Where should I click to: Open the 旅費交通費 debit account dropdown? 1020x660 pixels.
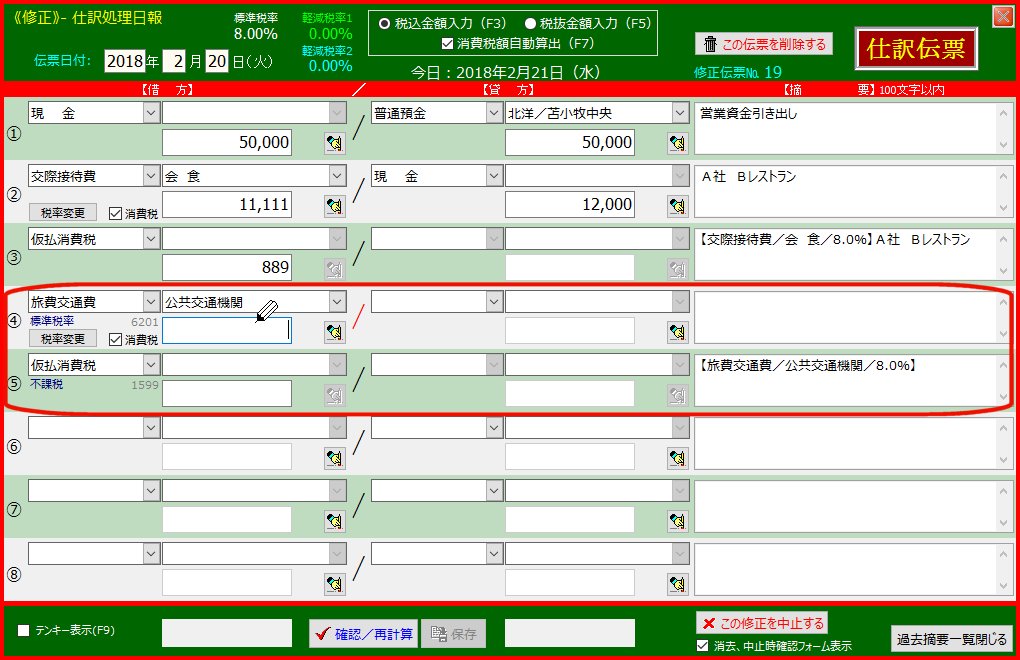150,301
